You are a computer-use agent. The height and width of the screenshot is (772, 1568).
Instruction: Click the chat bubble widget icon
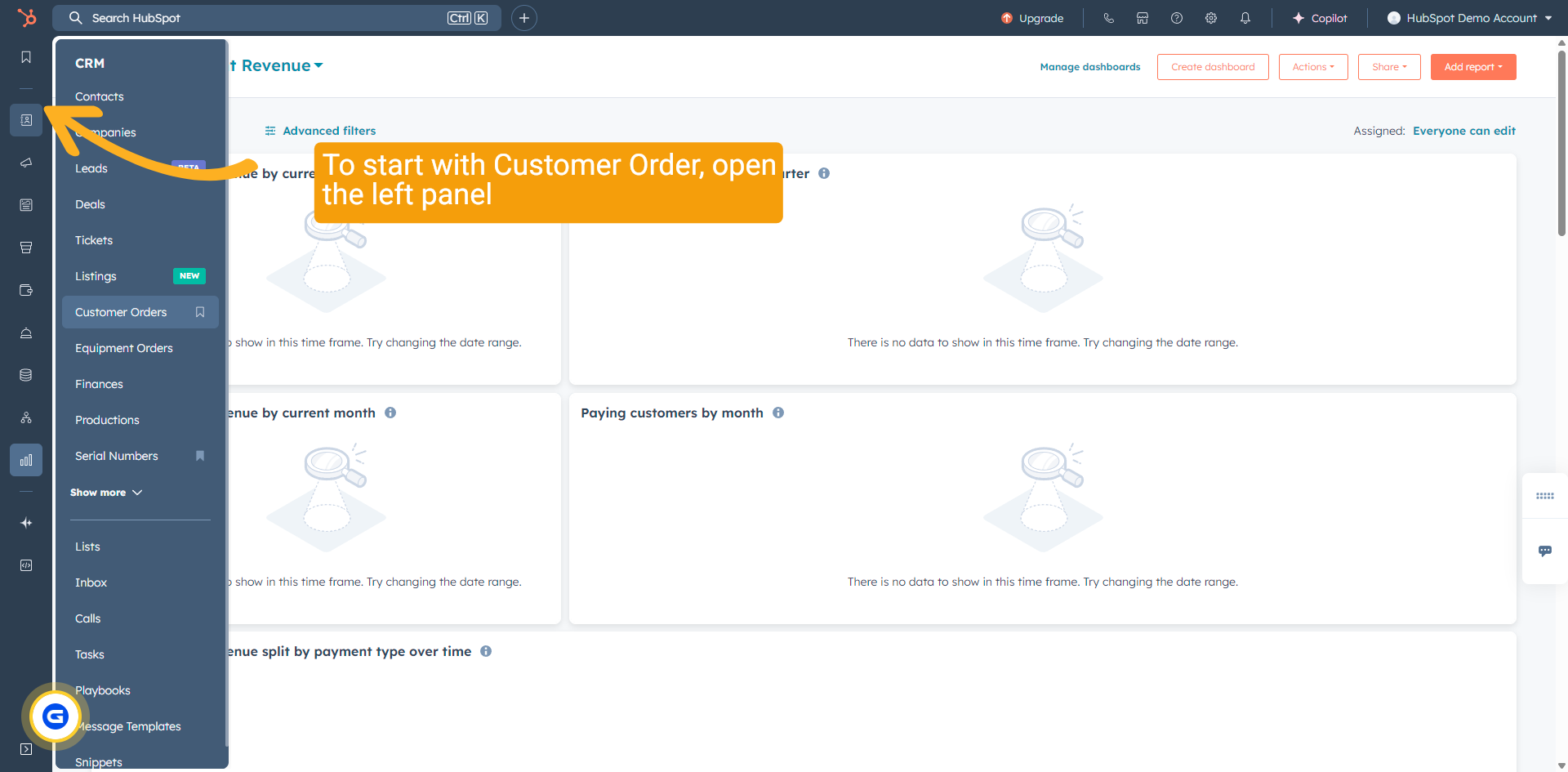(1545, 551)
